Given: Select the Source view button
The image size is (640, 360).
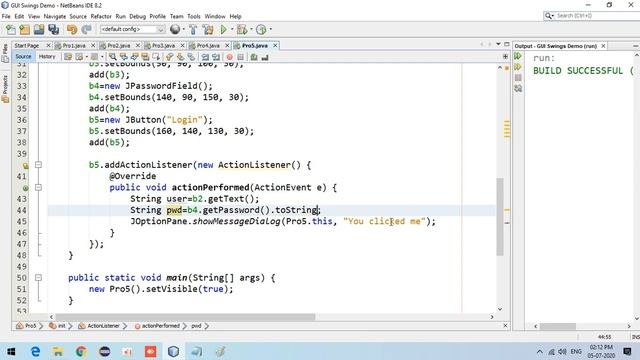Looking at the screenshot, I should [x=23, y=57].
